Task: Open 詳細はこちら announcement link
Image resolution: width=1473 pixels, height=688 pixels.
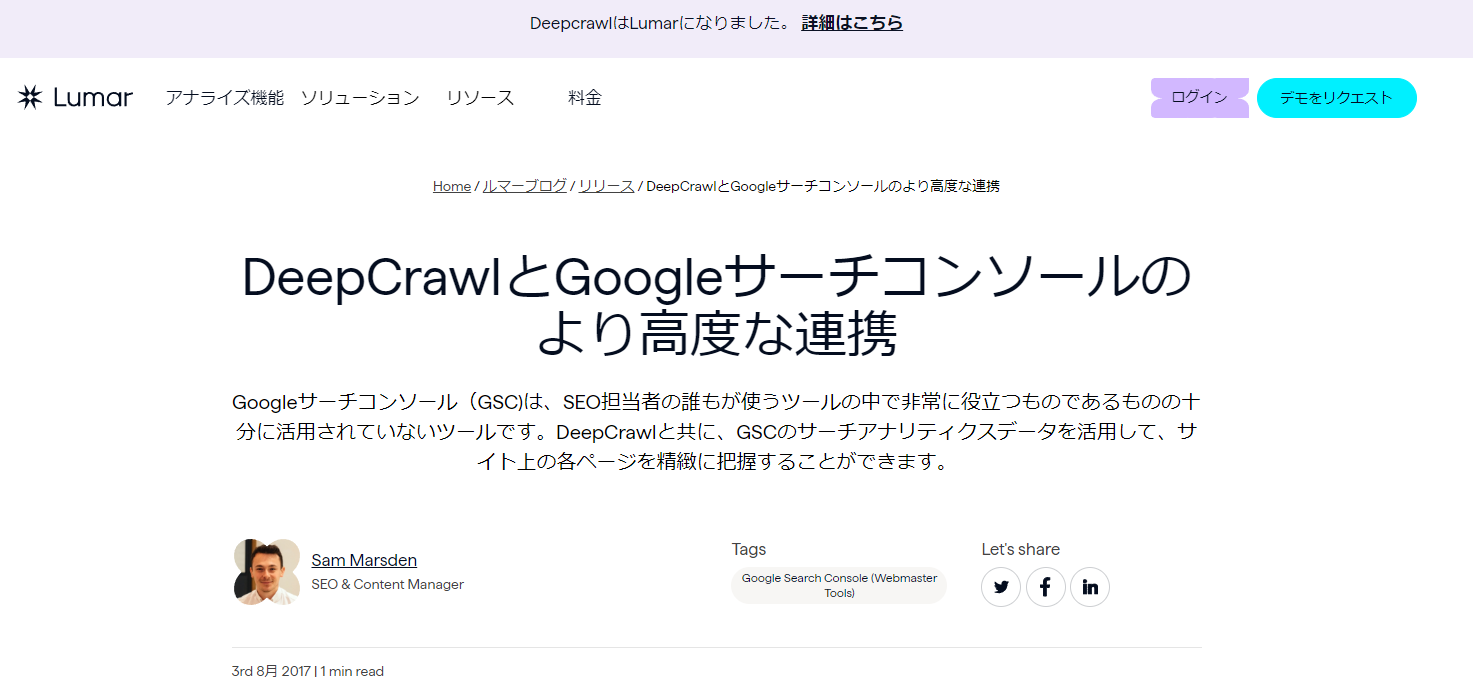Action: tap(850, 22)
